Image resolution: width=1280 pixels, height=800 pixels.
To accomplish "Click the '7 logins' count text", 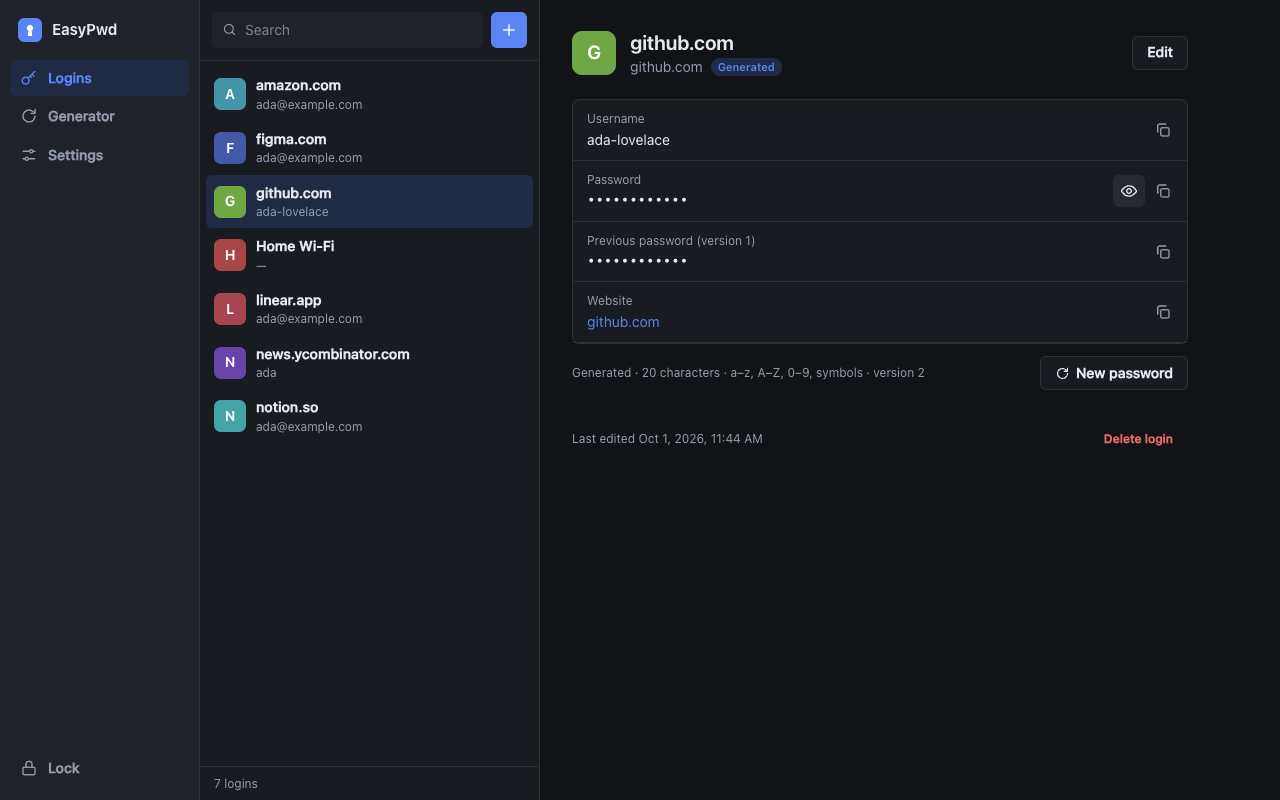I will [236, 784].
